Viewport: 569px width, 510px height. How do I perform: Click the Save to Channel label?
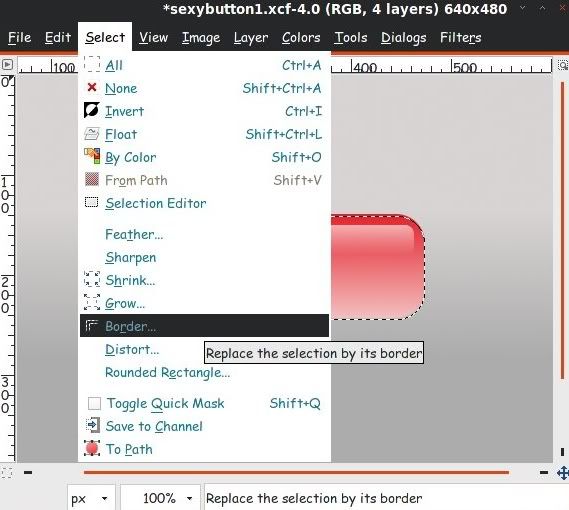point(154,426)
